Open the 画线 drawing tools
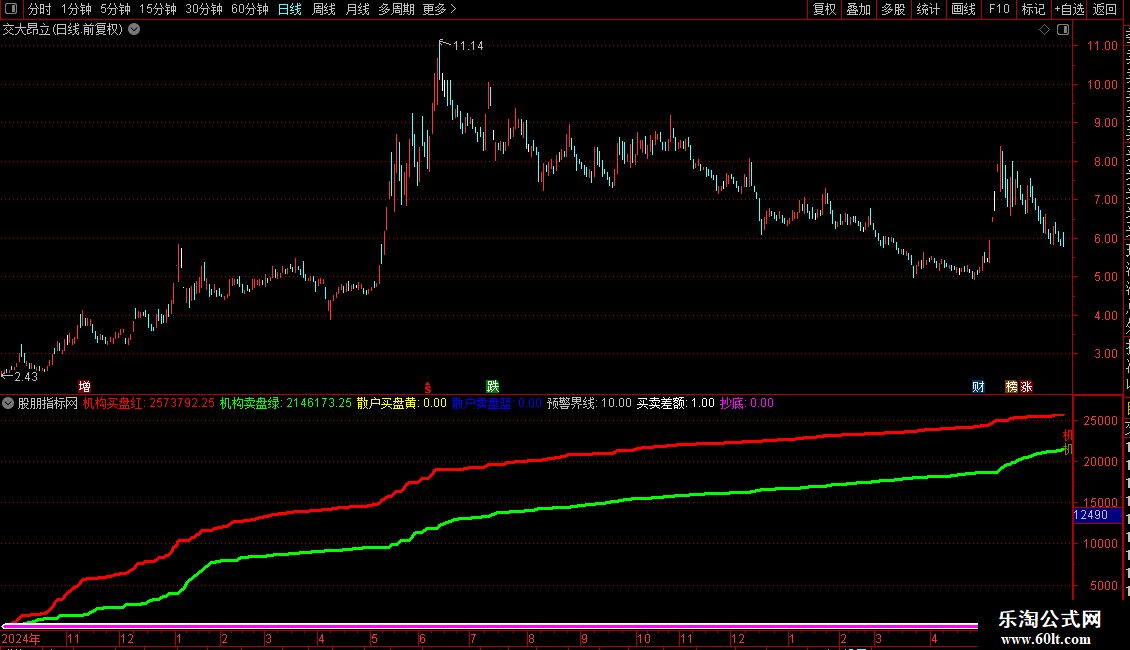The width and height of the screenshot is (1130, 650). (x=963, y=9)
